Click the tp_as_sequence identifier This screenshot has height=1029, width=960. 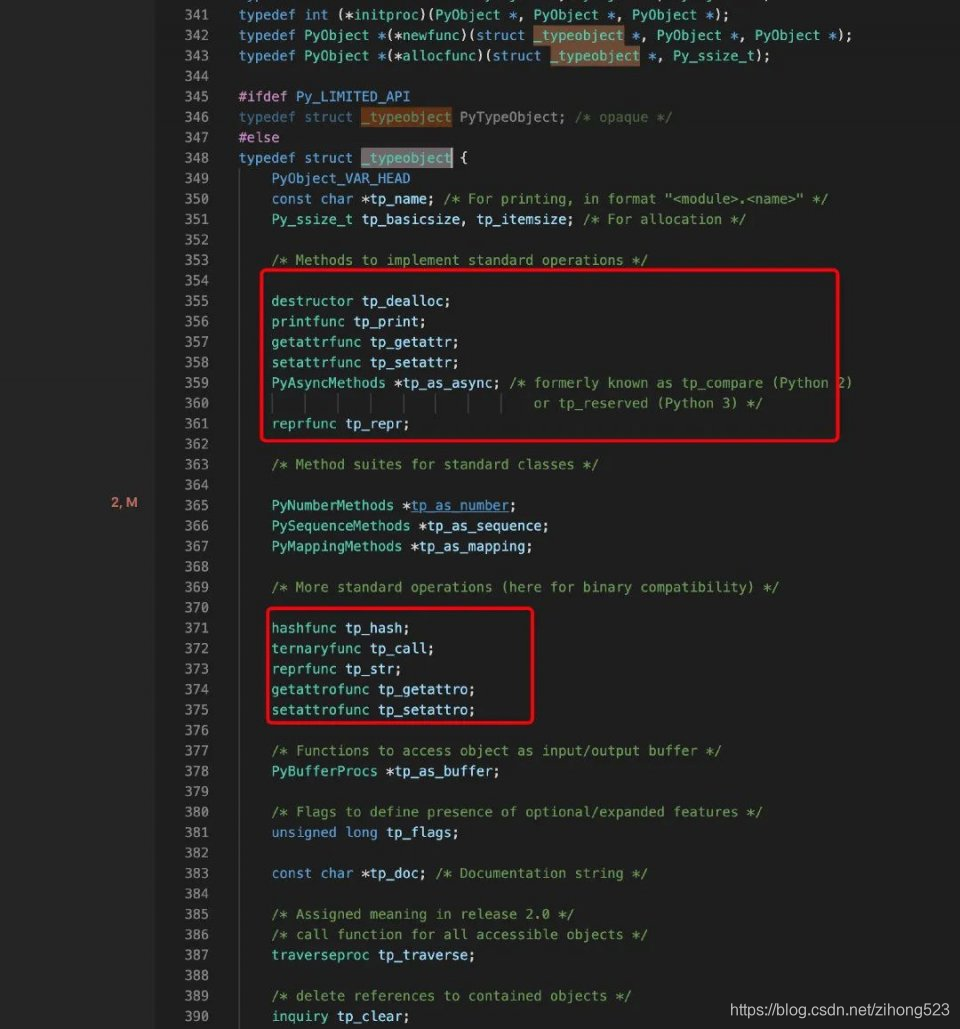point(484,526)
